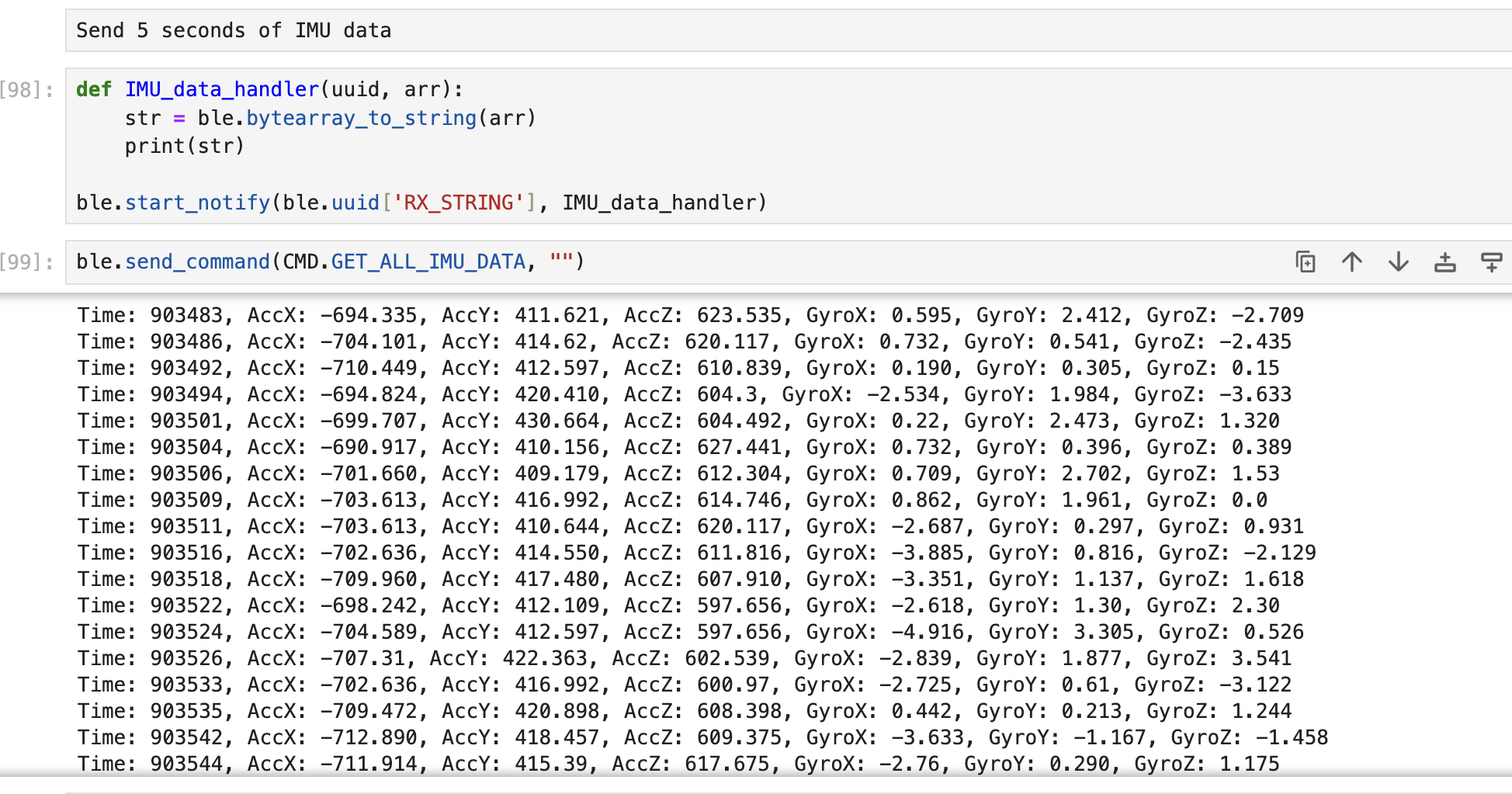The width and height of the screenshot is (1512, 794).
Task: Move the selected cell down
Action: (x=1399, y=262)
